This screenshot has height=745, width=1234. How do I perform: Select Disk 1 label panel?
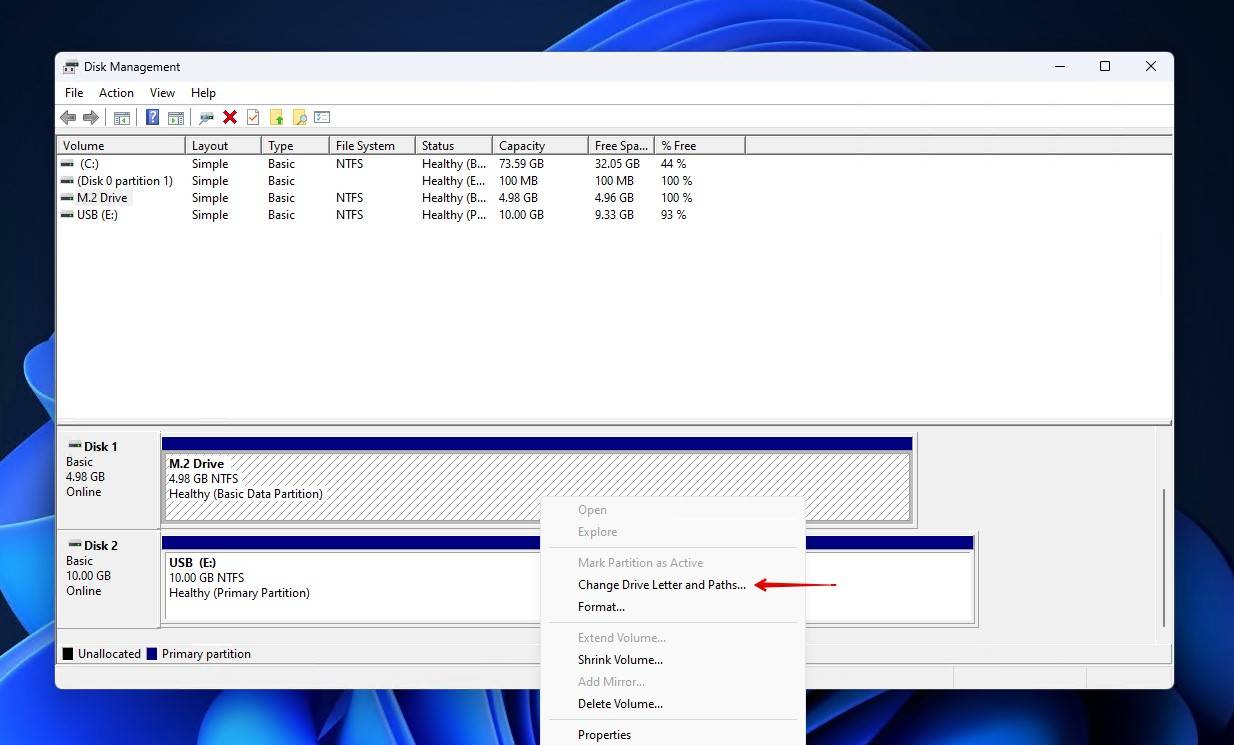108,480
